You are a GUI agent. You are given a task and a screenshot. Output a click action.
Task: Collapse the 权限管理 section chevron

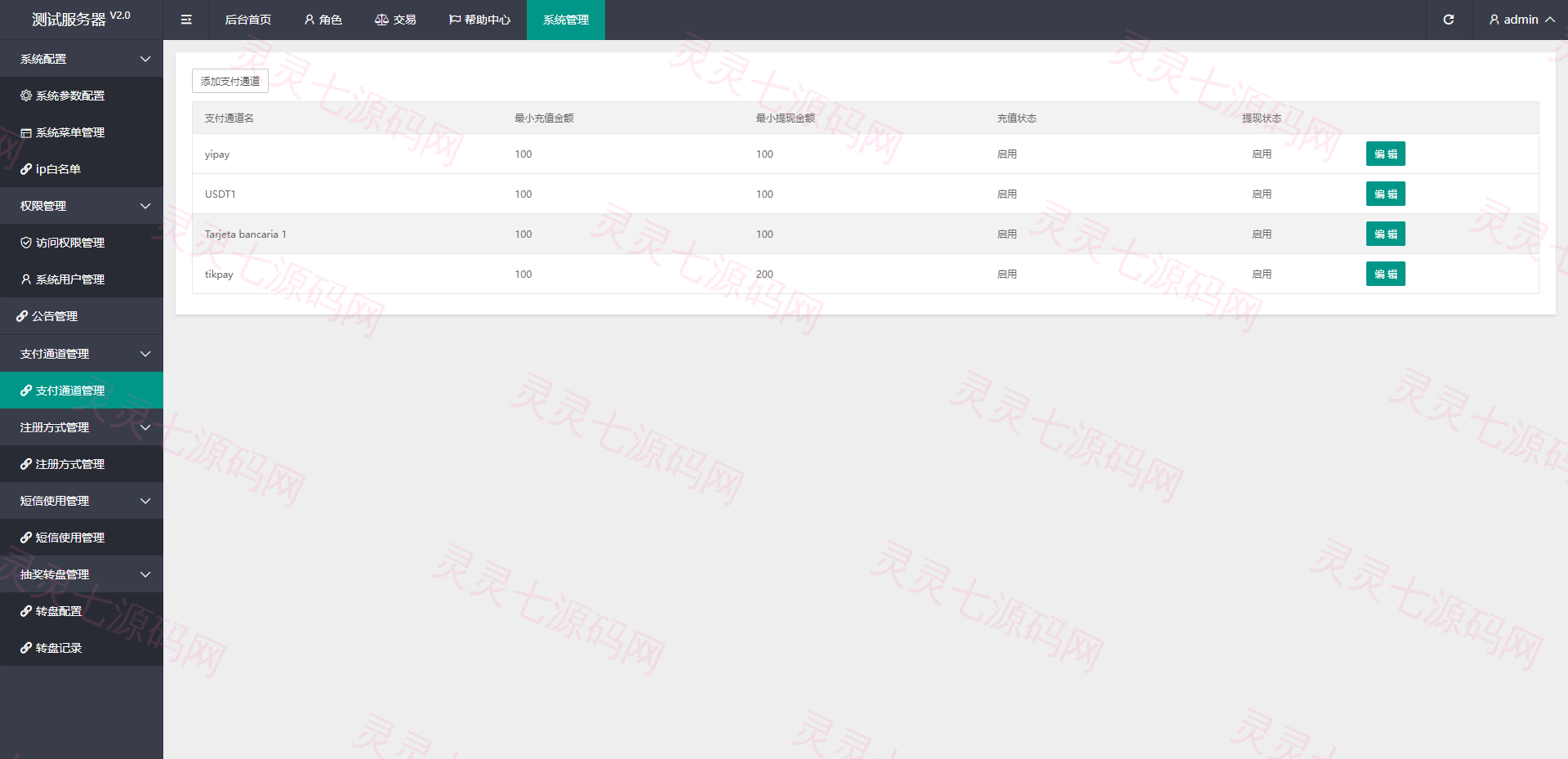tap(145, 206)
